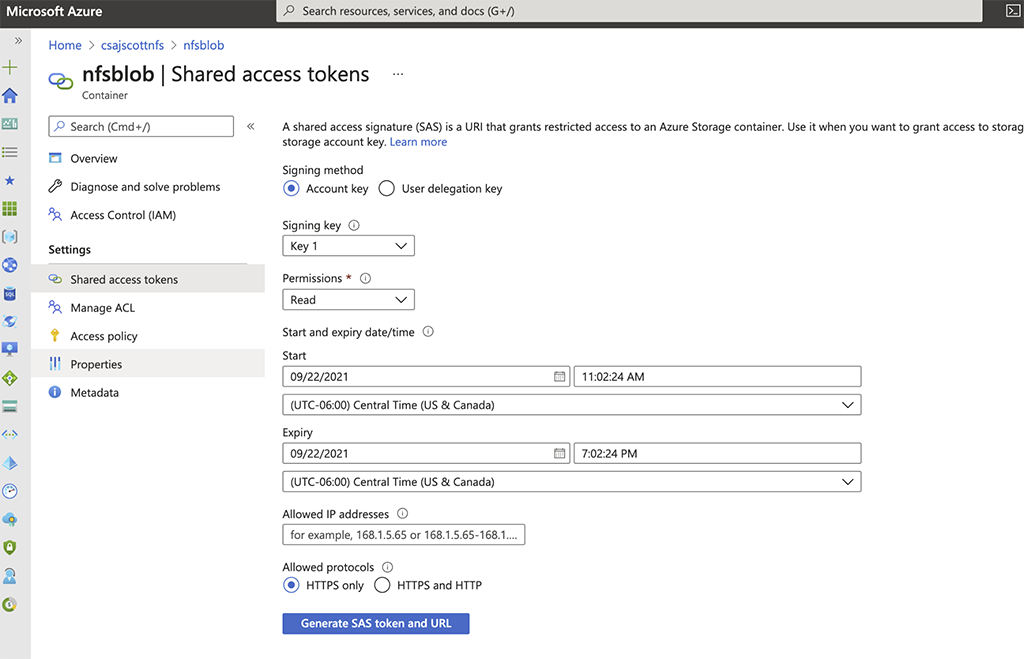Screen dimensions: 1024x659
Task: Show Start and expiry date/time info icon
Action: pos(428,331)
